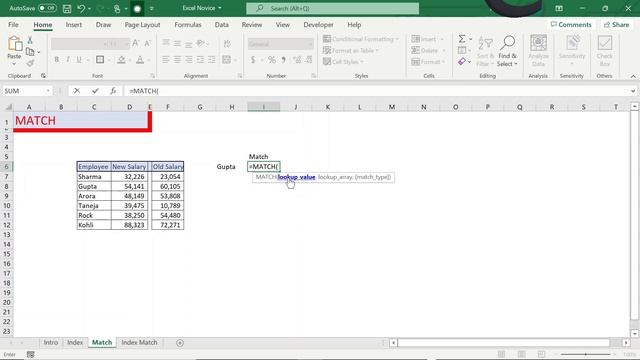The height and width of the screenshot is (360, 640).
Task: Click the Comments button
Action: (x=571, y=25)
